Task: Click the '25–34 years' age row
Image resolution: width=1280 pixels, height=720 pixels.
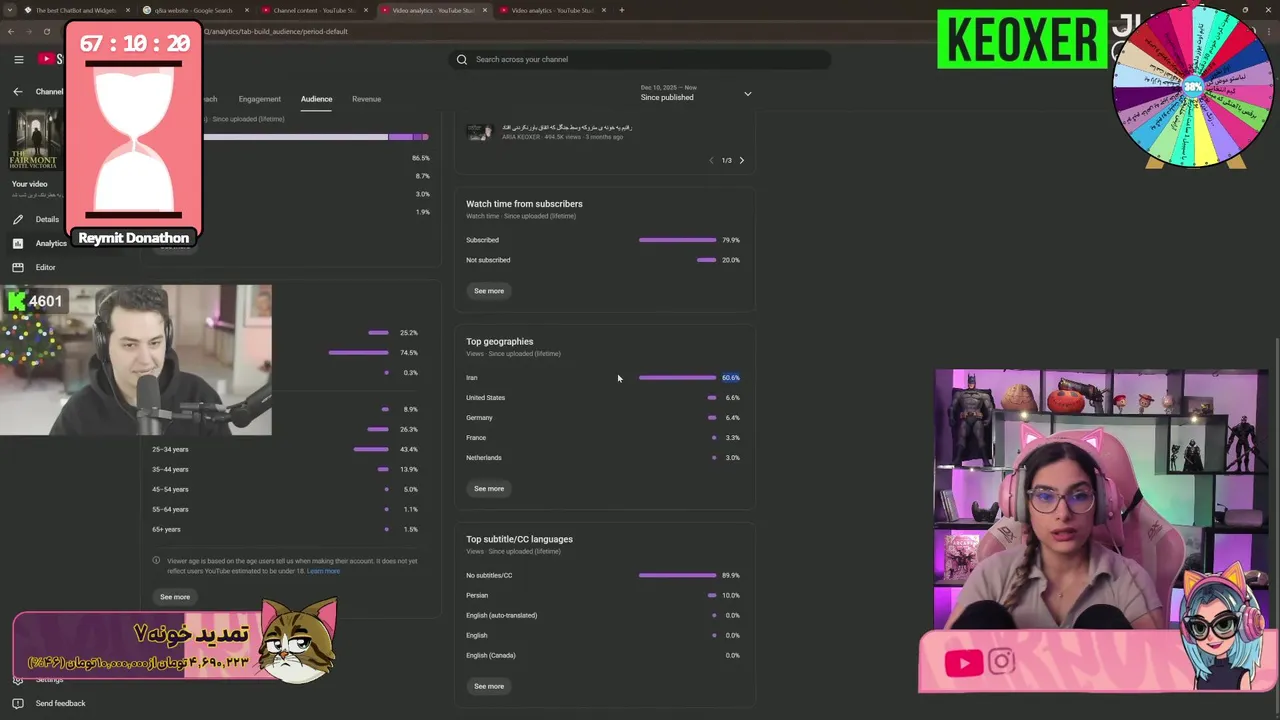Action: tap(285, 449)
